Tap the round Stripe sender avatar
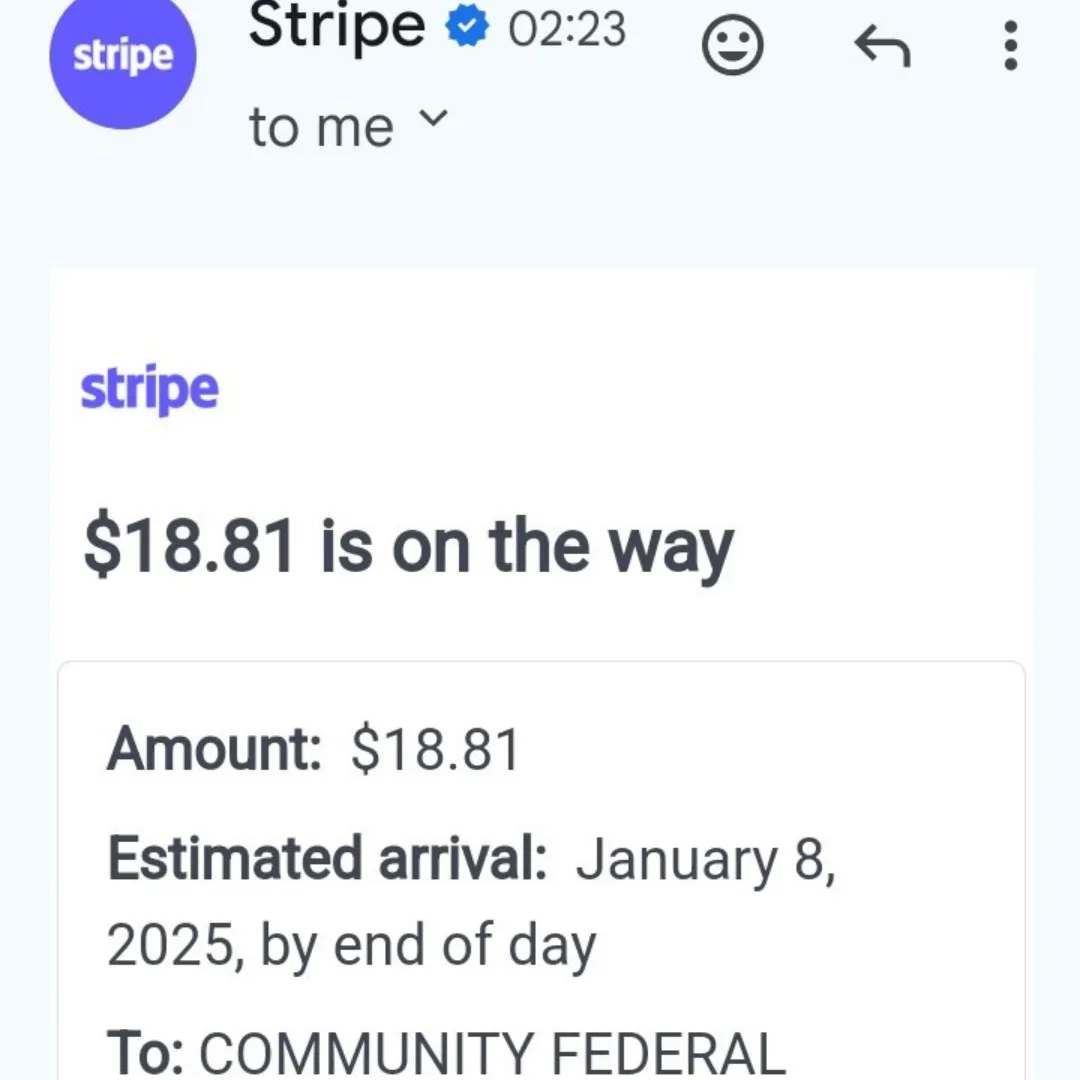The width and height of the screenshot is (1080, 1080). tap(123, 55)
